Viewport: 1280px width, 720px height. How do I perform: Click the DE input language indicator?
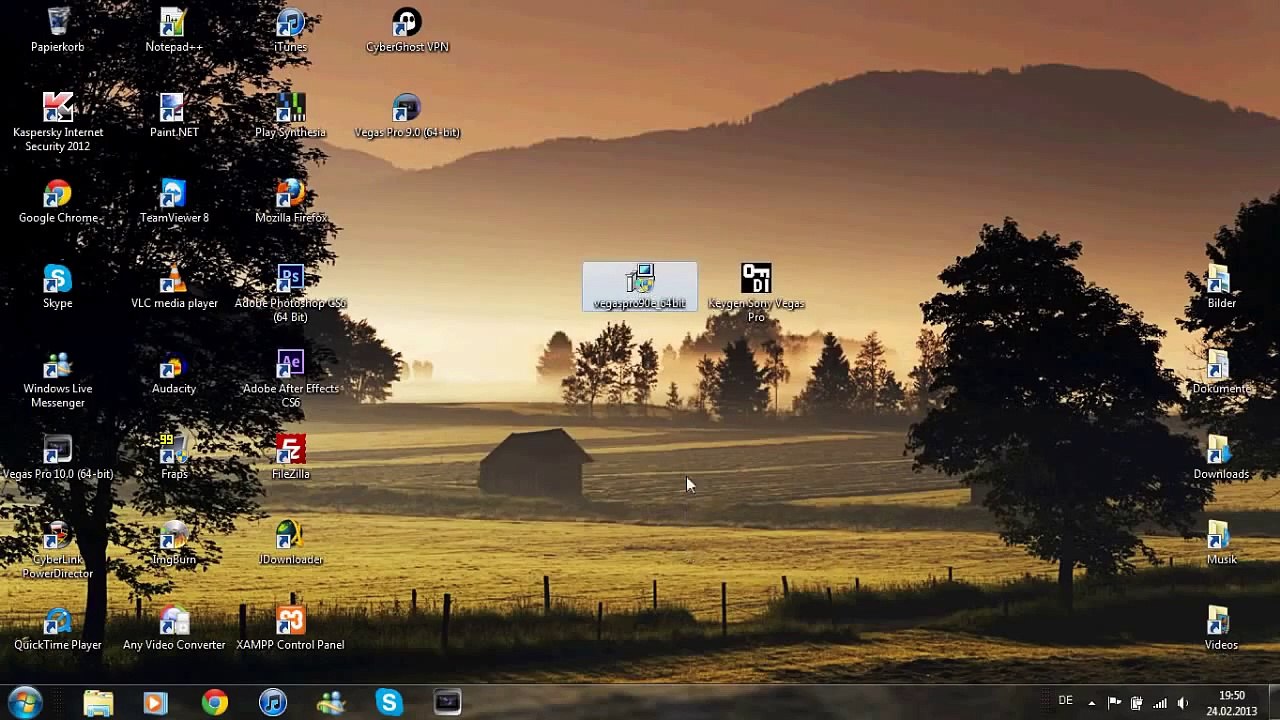tap(1066, 701)
